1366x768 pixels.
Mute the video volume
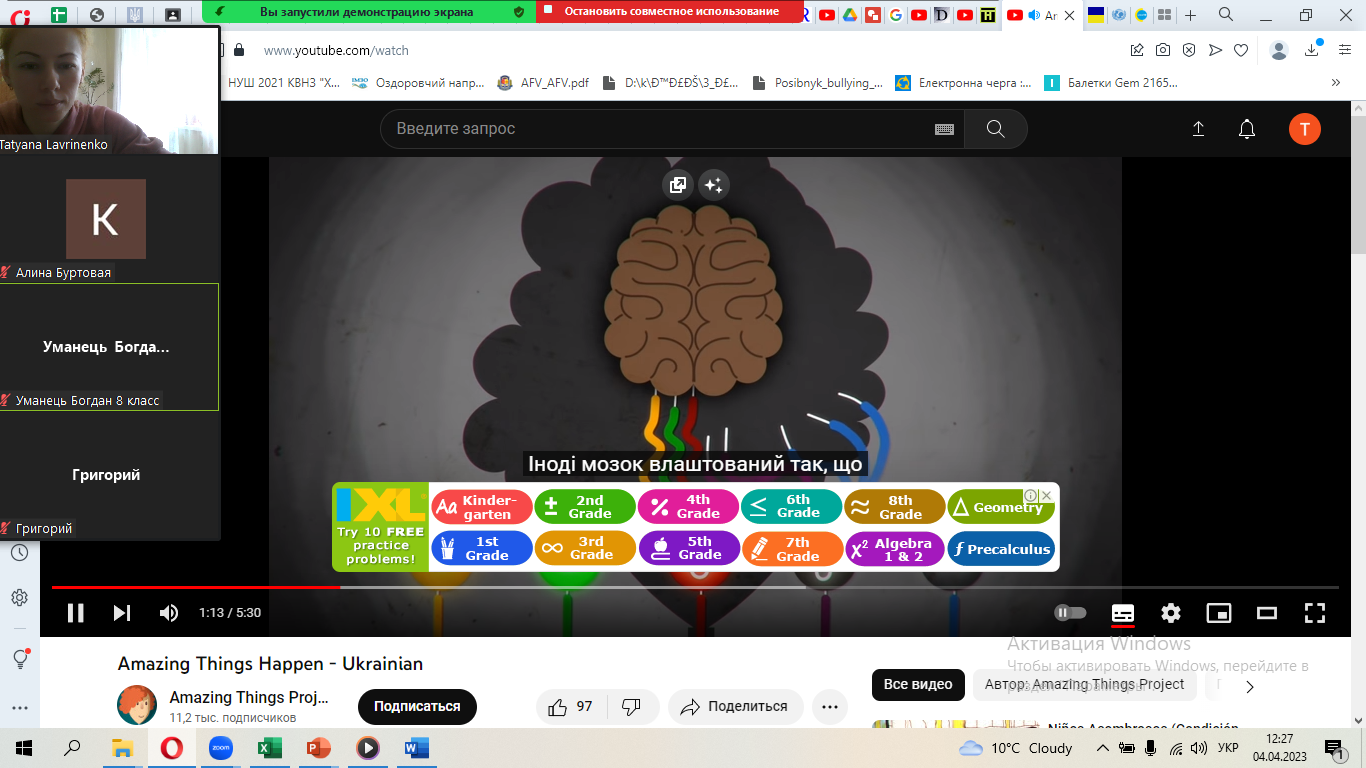(x=169, y=613)
